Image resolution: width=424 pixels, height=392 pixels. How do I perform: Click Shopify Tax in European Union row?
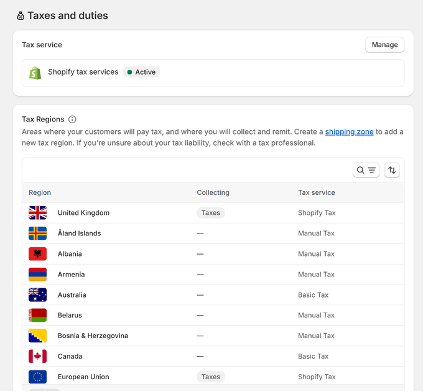317,377
